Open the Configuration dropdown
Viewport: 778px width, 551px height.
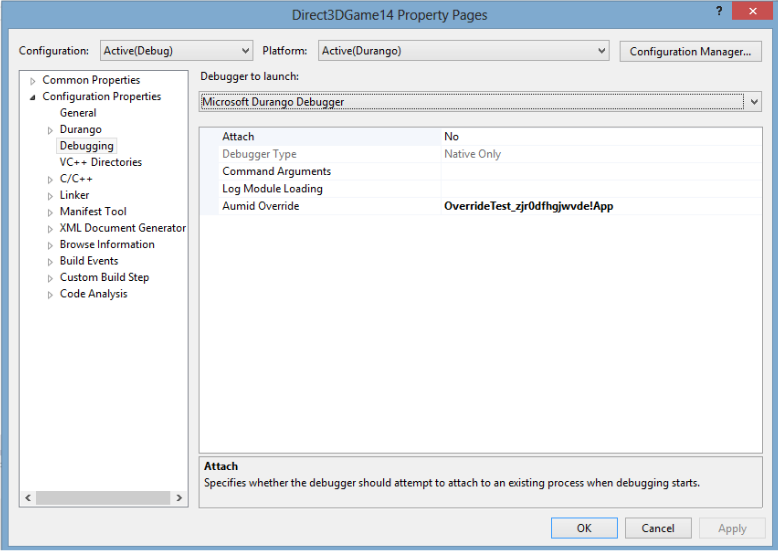(177, 51)
